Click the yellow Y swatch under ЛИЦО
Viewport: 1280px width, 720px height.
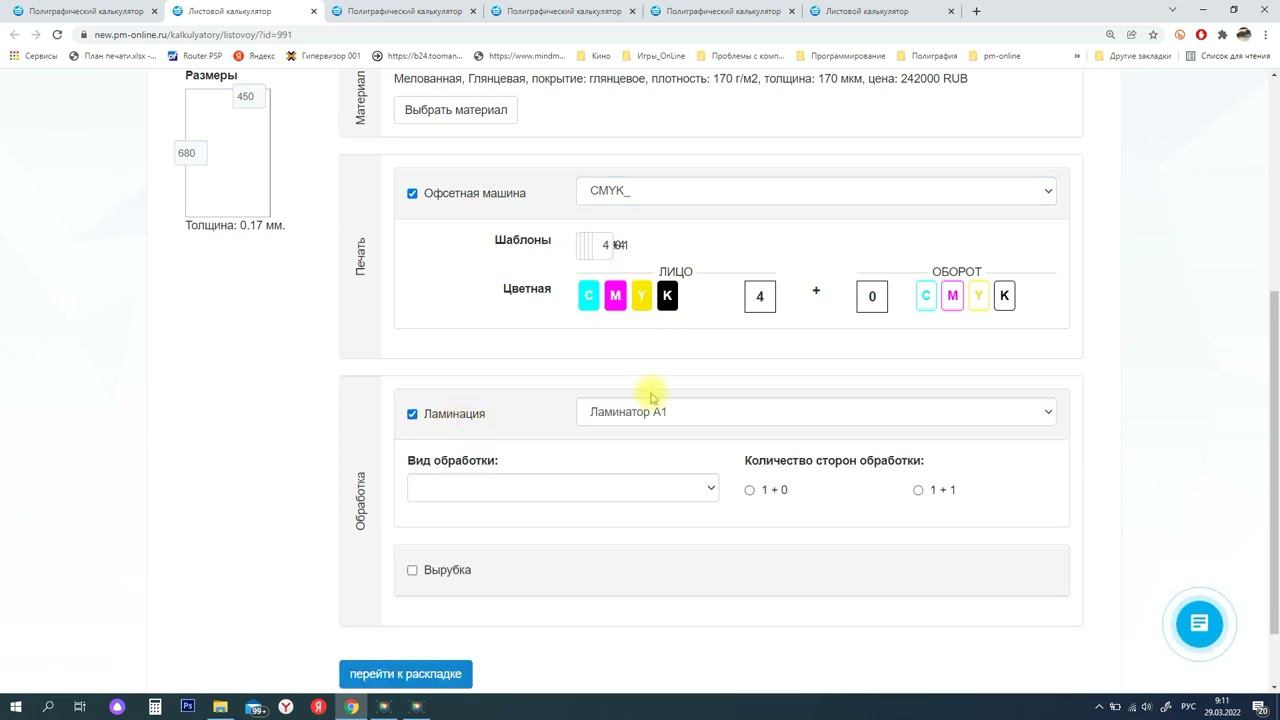click(642, 296)
